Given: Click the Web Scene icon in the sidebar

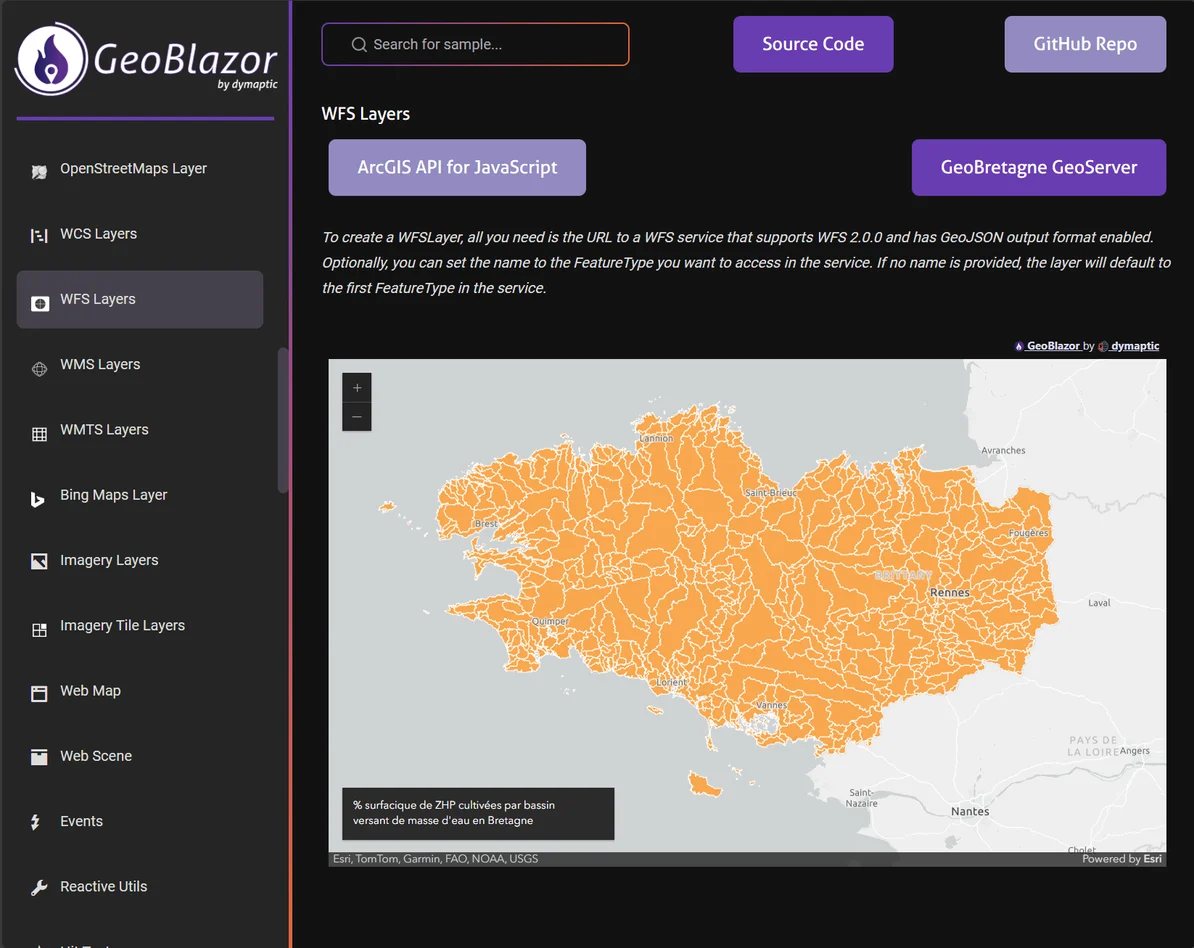Looking at the screenshot, I should [x=38, y=755].
